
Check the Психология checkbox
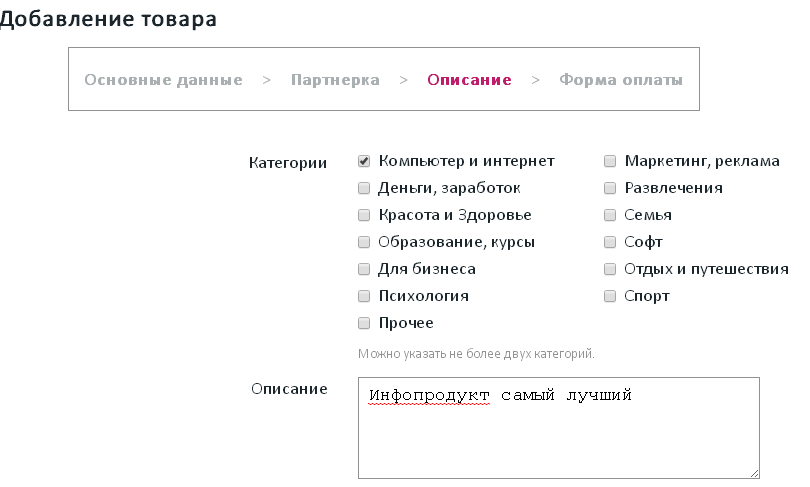[x=364, y=296]
